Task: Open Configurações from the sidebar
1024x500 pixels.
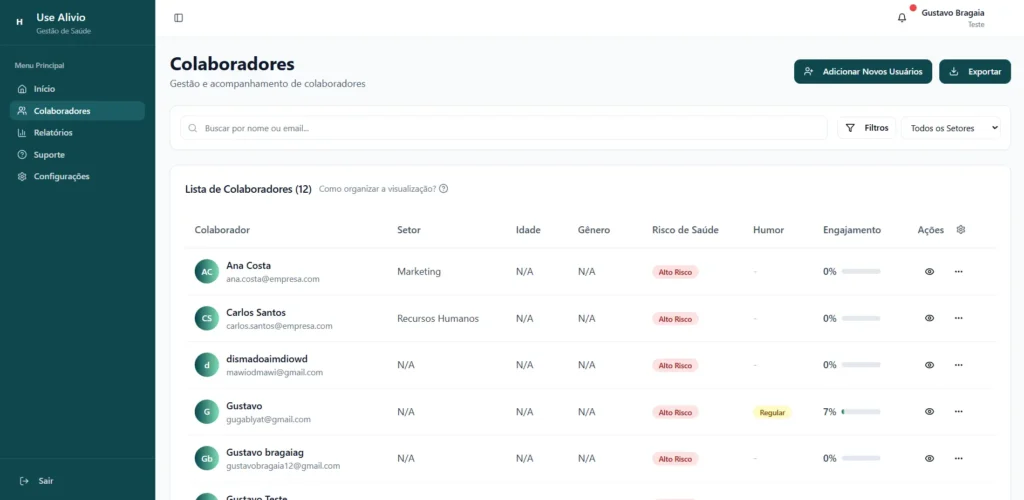Action: point(77,176)
